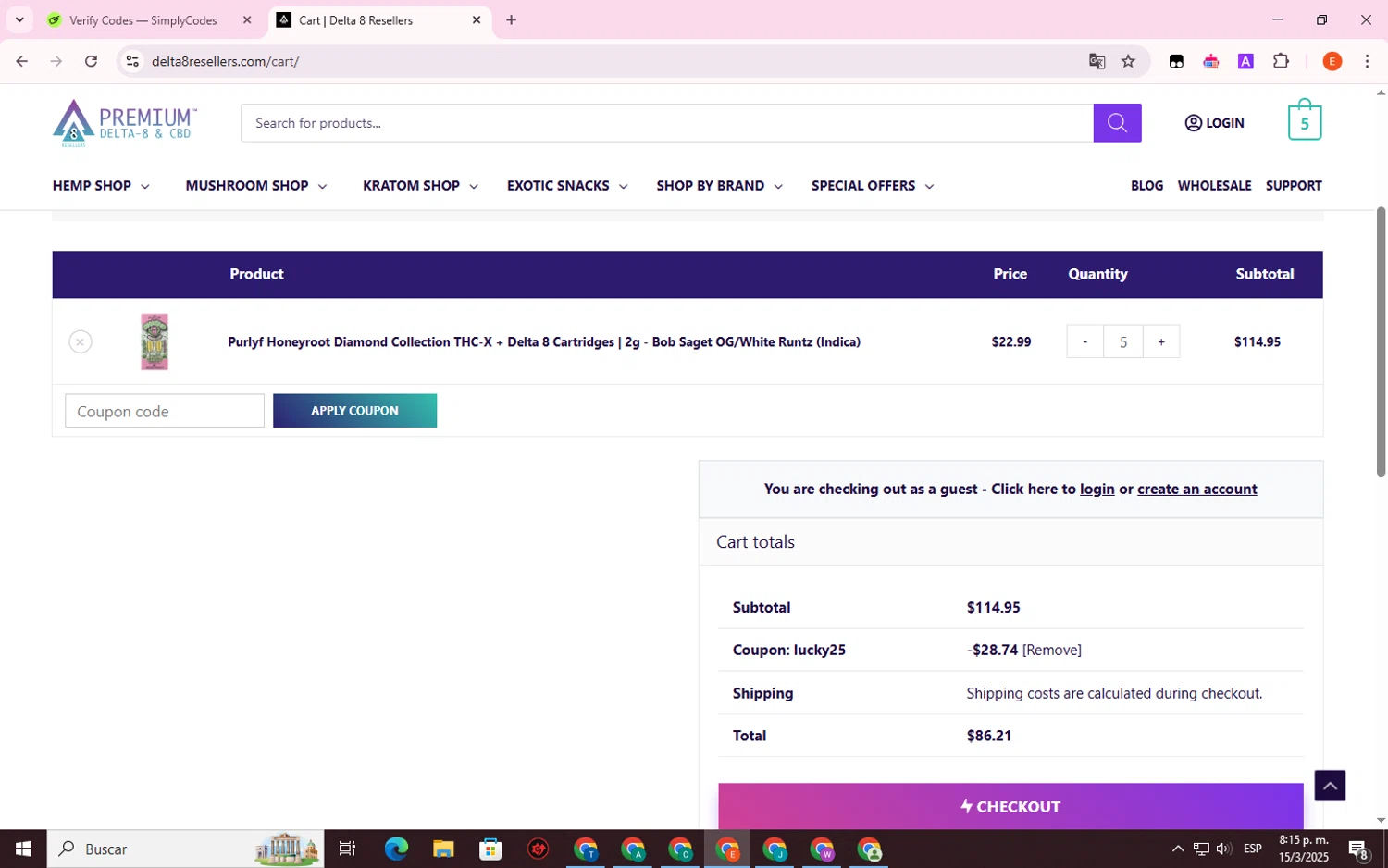1388x868 pixels.
Task: Open Microsoft Store from taskbar
Action: (x=490, y=849)
